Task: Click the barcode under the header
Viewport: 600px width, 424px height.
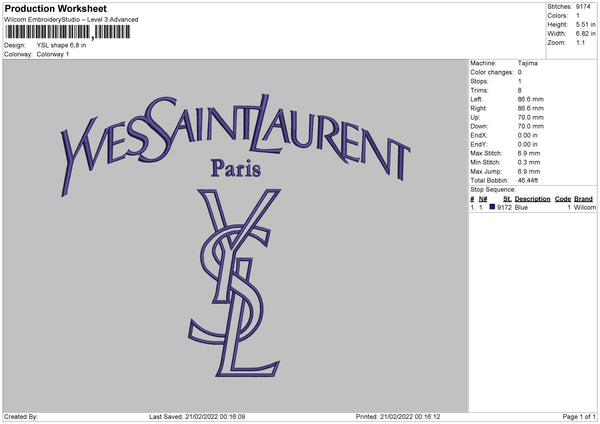Action: point(67,32)
